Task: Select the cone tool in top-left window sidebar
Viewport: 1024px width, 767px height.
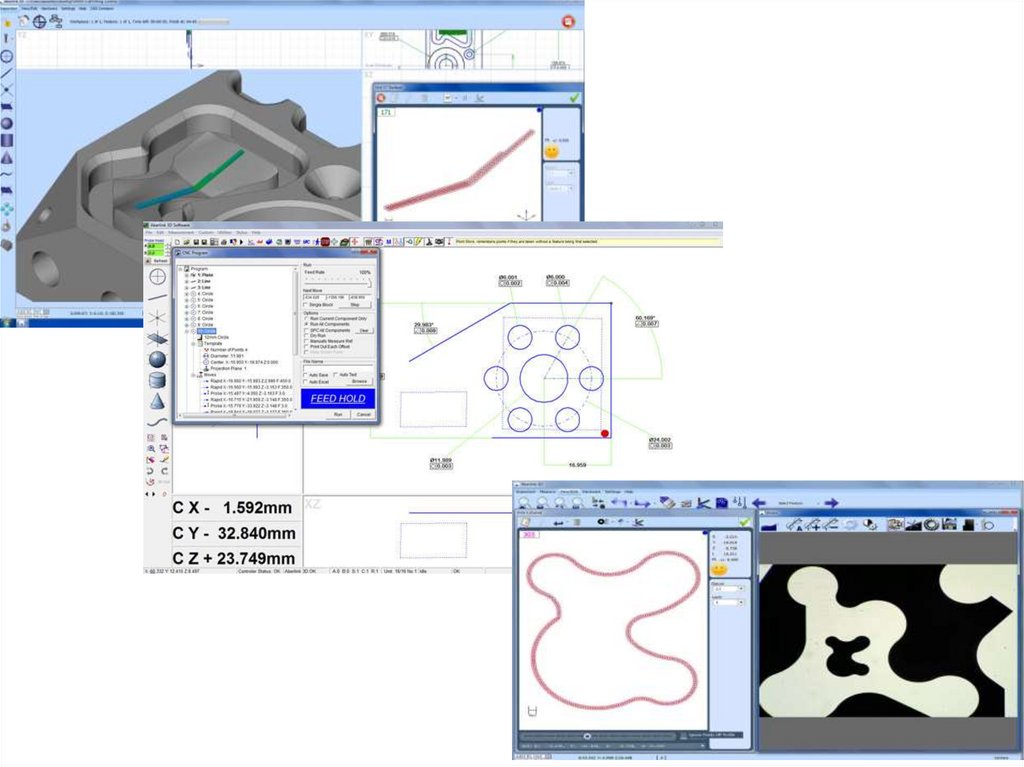Action: (7, 157)
